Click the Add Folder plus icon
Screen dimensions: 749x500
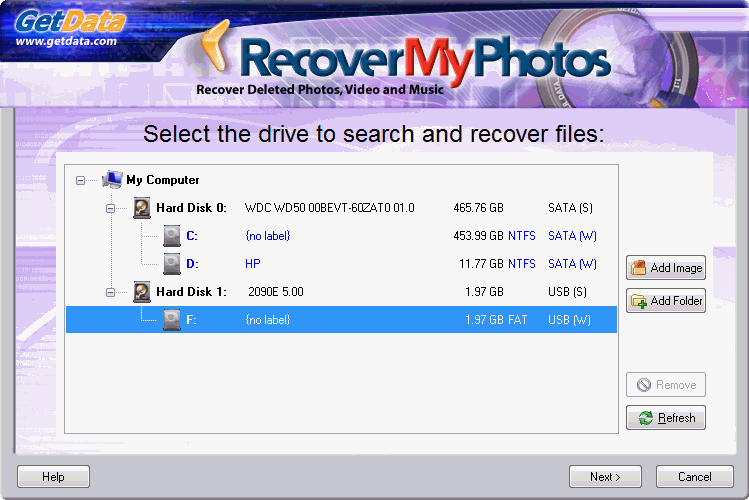pyautogui.click(x=639, y=301)
